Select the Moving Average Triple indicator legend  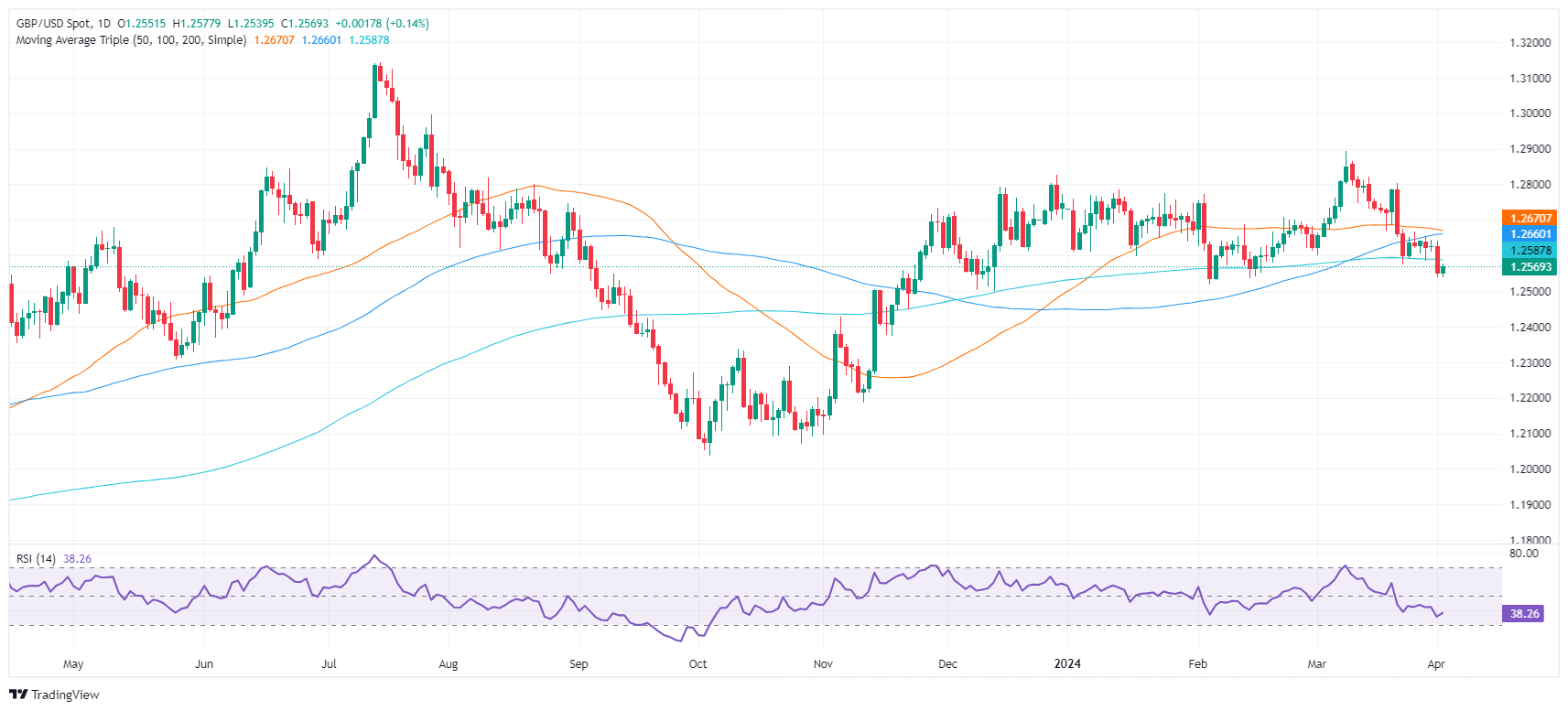(x=131, y=40)
